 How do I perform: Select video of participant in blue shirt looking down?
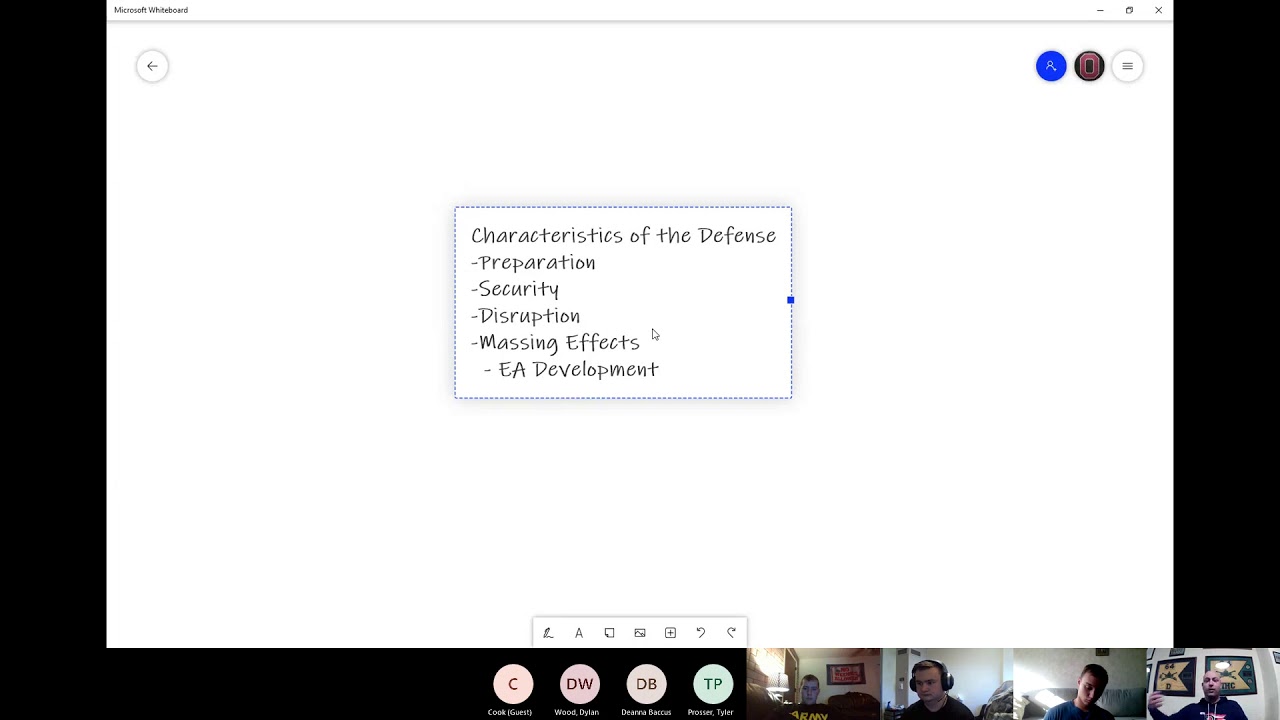1080,684
